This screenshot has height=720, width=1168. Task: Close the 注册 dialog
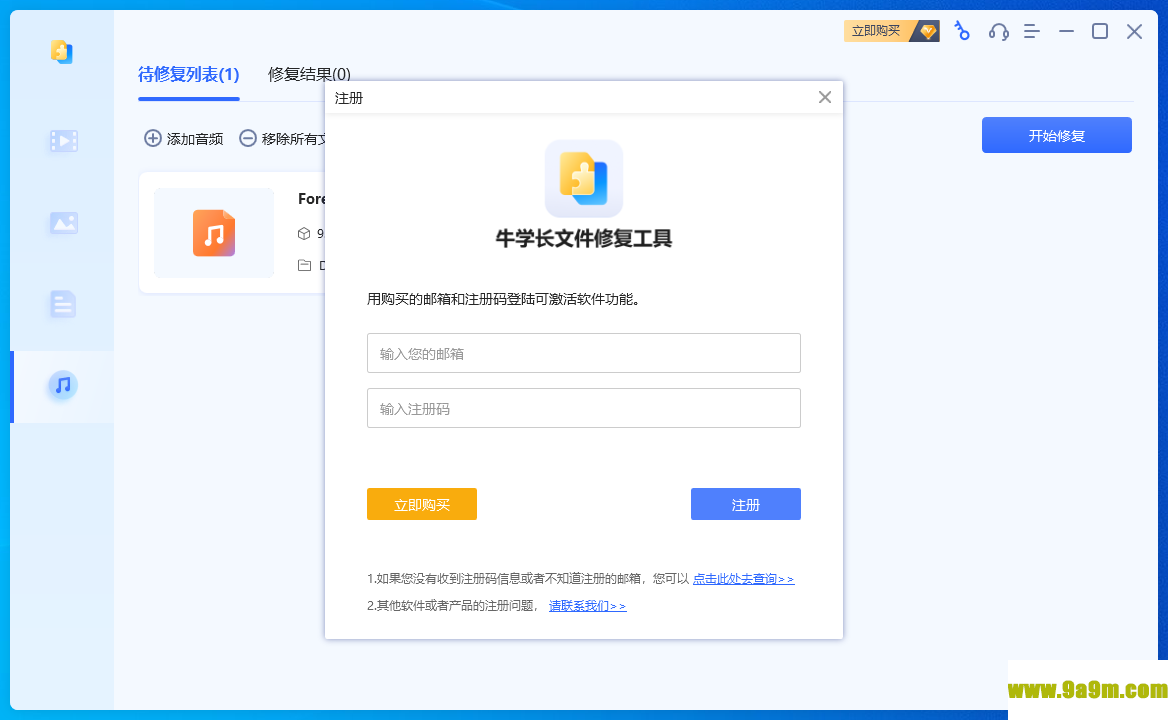pos(825,98)
